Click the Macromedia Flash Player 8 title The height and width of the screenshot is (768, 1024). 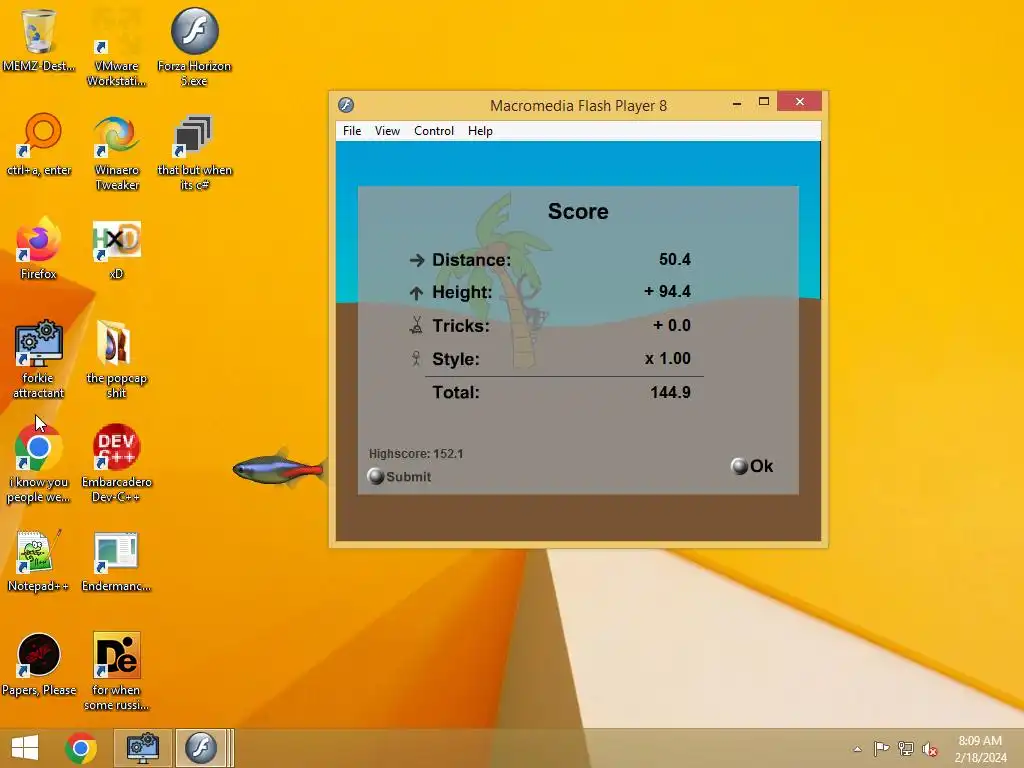(x=578, y=105)
